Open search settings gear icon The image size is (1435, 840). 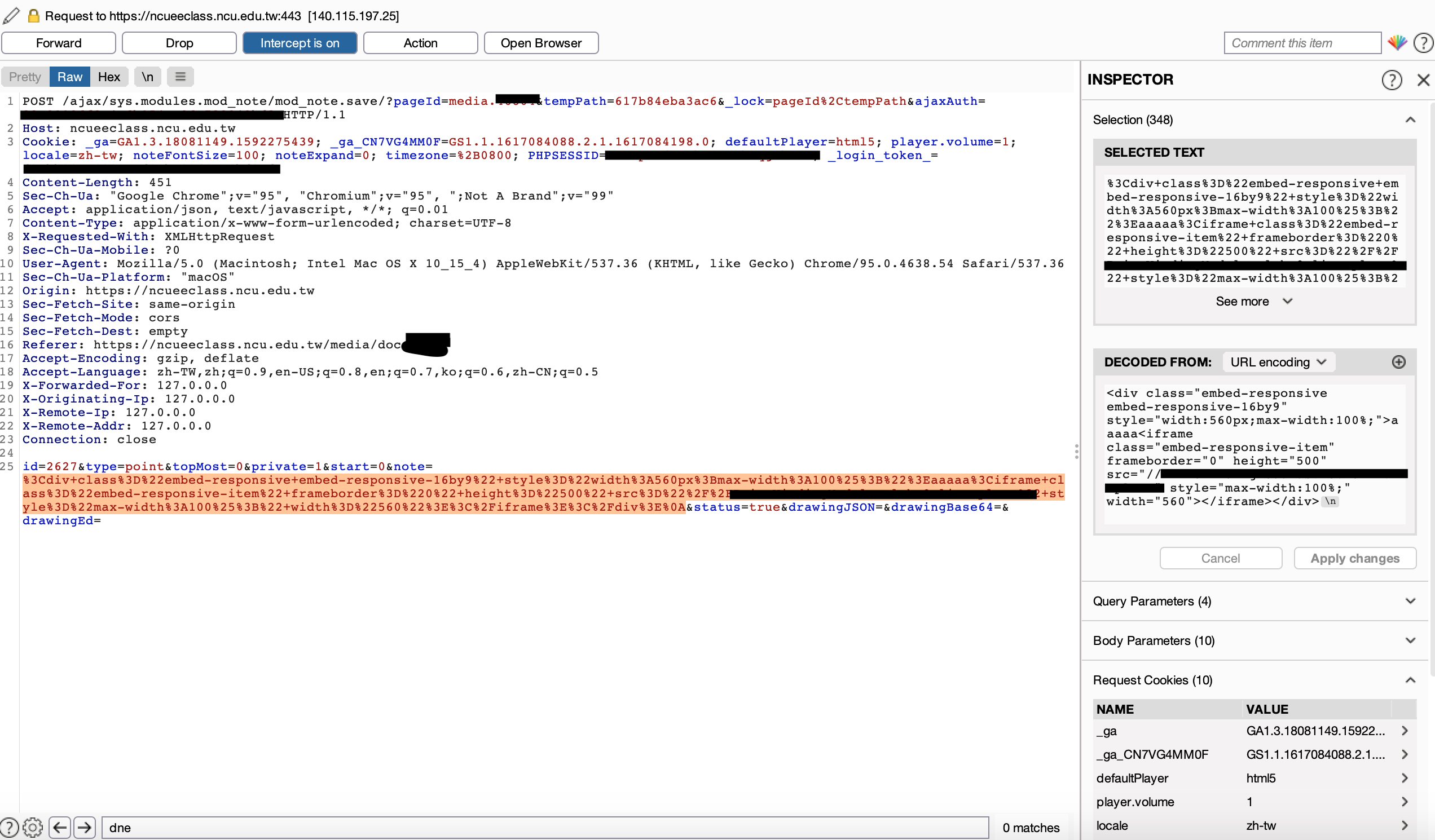pos(33,827)
